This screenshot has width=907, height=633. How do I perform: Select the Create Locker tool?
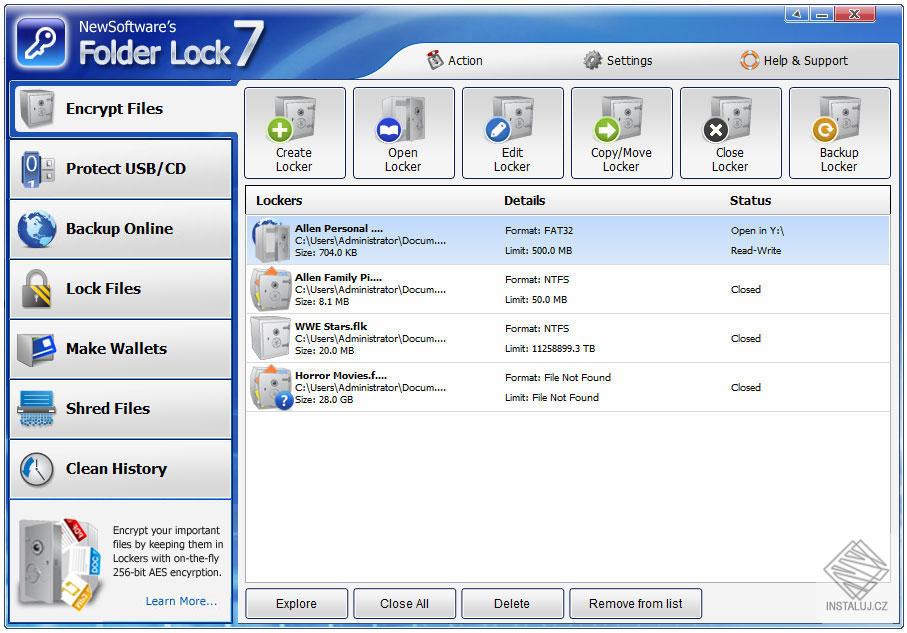pyautogui.click(x=293, y=133)
